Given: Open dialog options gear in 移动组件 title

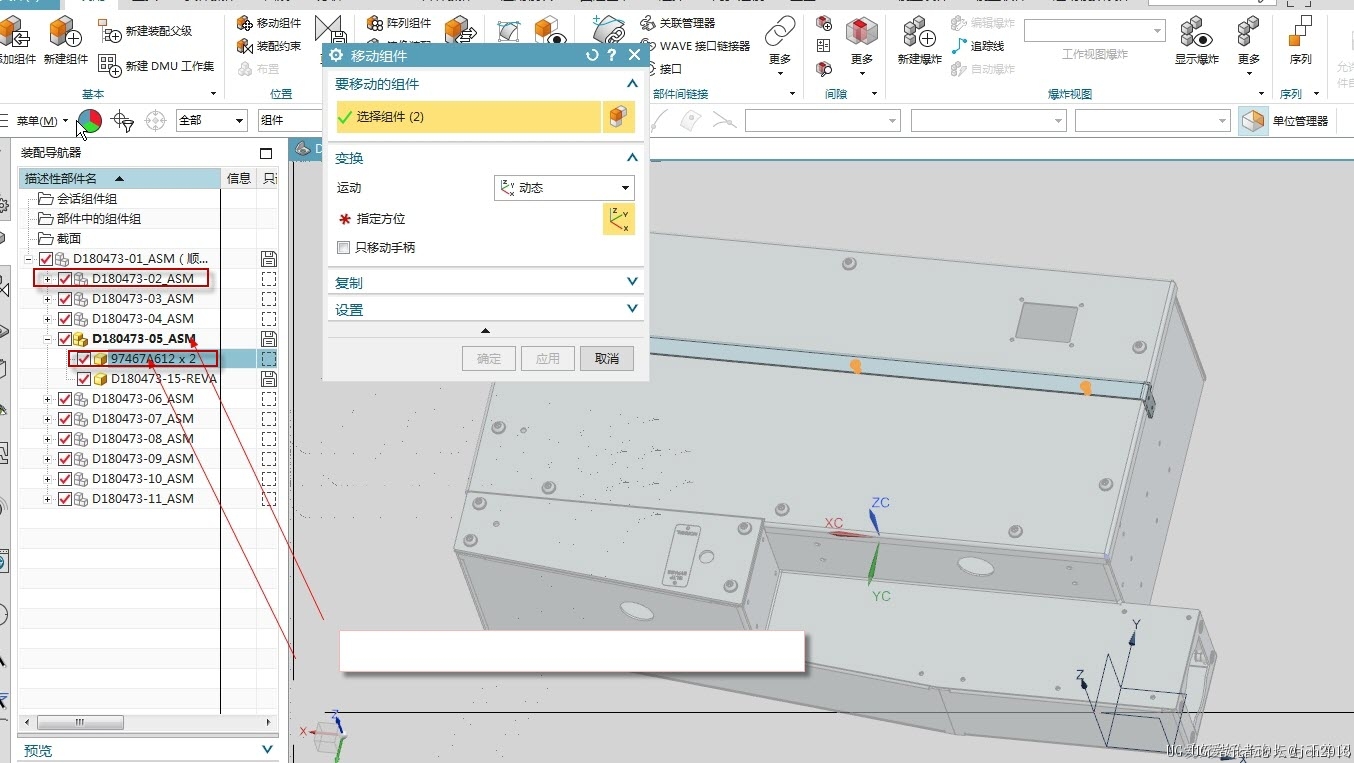Looking at the screenshot, I should tap(336, 56).
